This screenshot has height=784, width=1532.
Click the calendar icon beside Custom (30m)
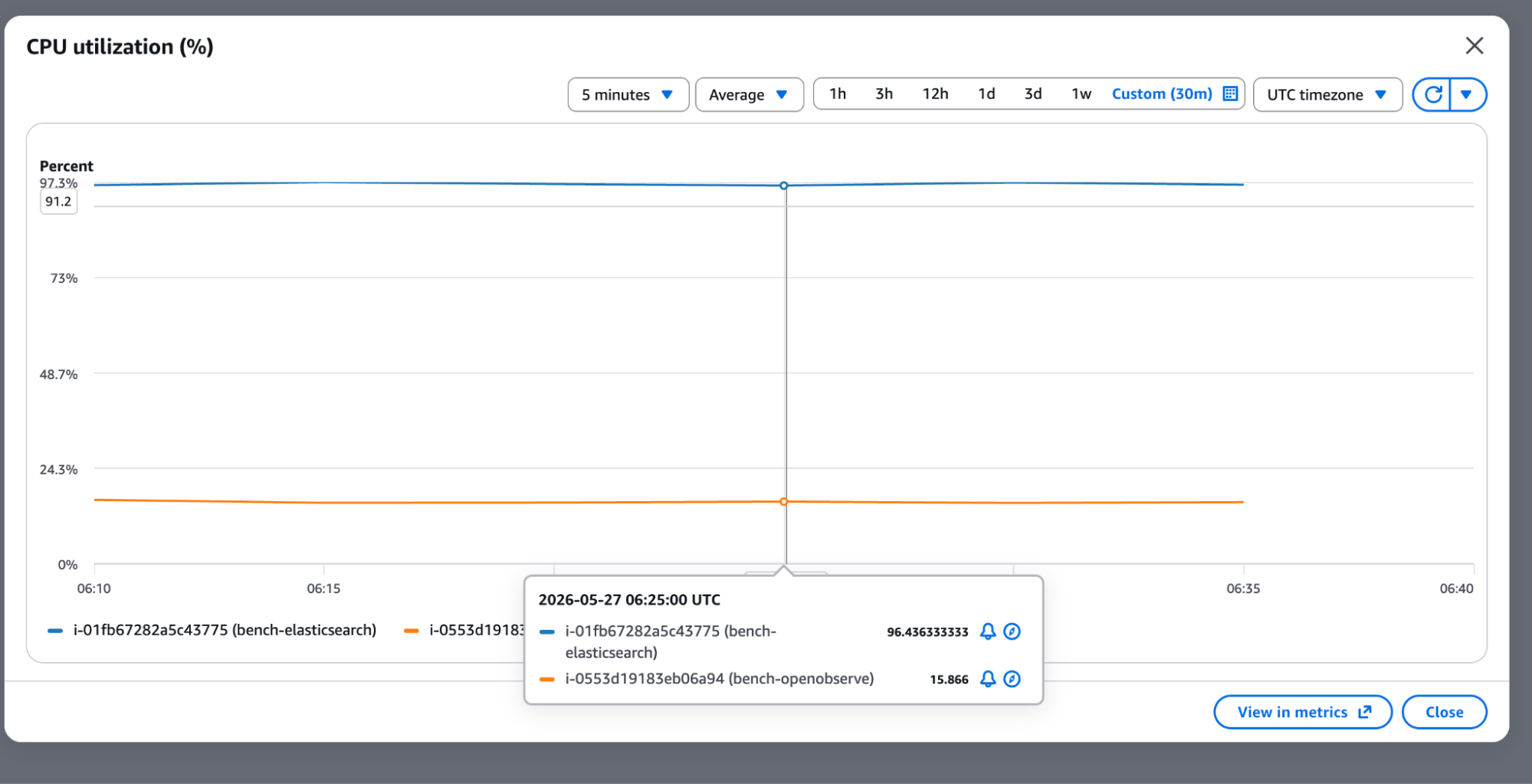1230,93
